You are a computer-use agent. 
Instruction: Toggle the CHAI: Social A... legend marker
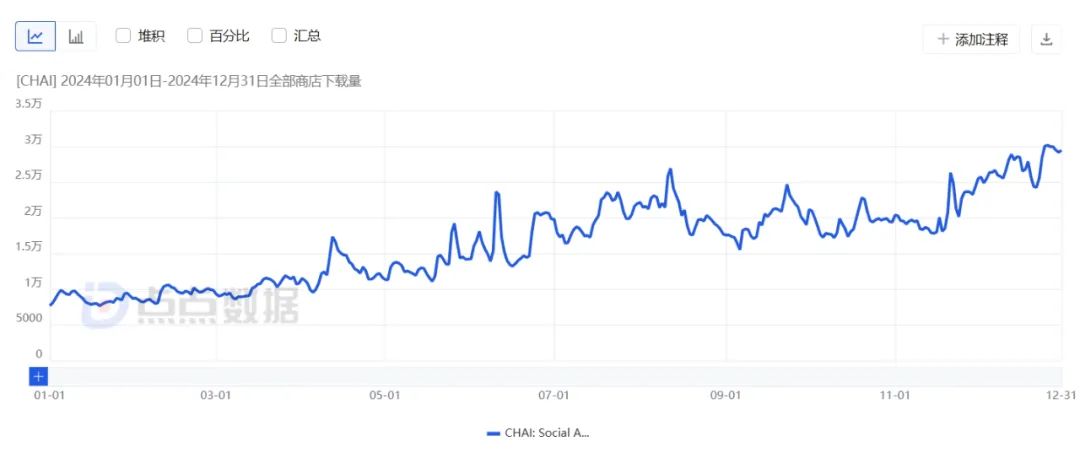(x=492, y=433)
